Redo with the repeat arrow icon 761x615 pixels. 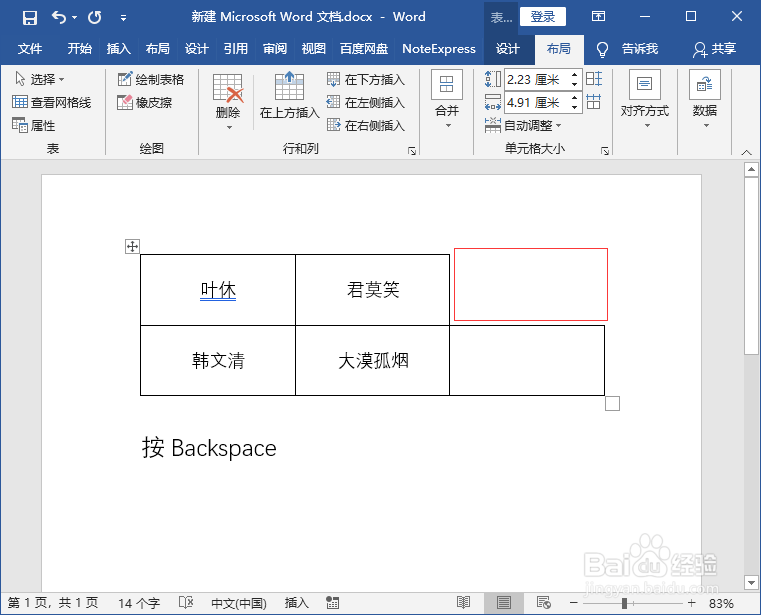tap(95, 18)
